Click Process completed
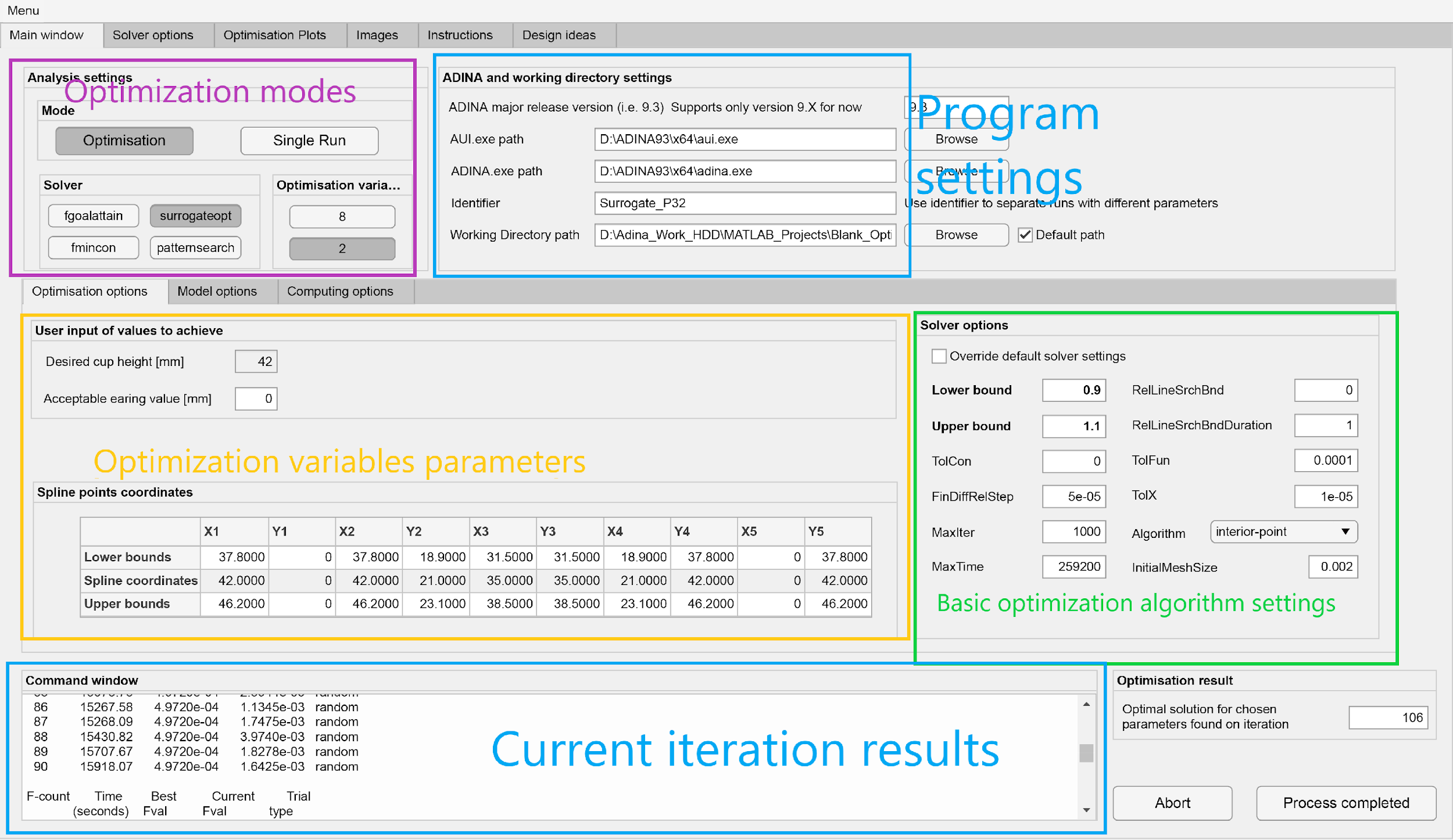Viewport: 1453px width, 840px height. click(1345, 803)
